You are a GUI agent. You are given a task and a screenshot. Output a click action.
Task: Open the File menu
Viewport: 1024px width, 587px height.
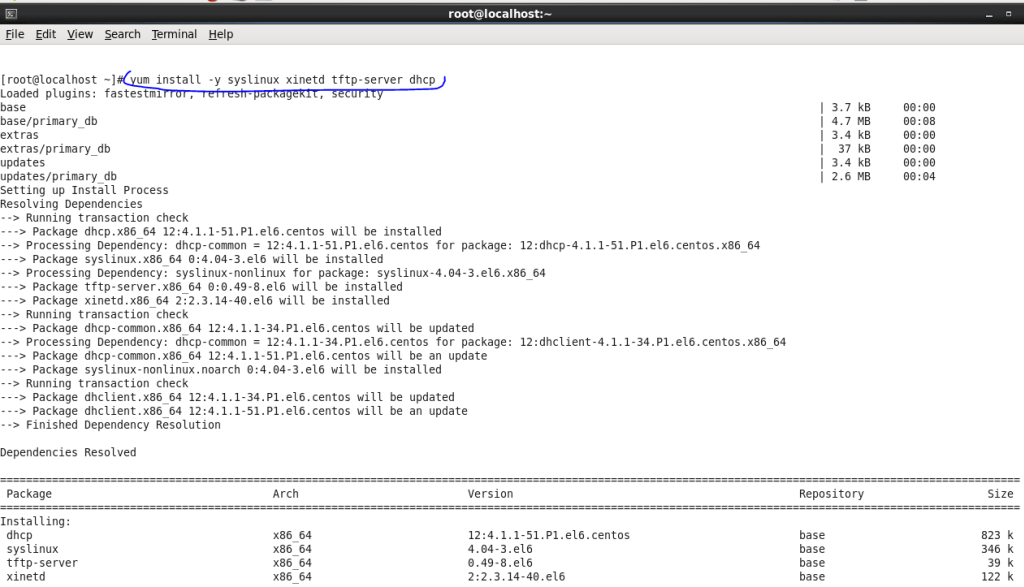click(14, 34)
